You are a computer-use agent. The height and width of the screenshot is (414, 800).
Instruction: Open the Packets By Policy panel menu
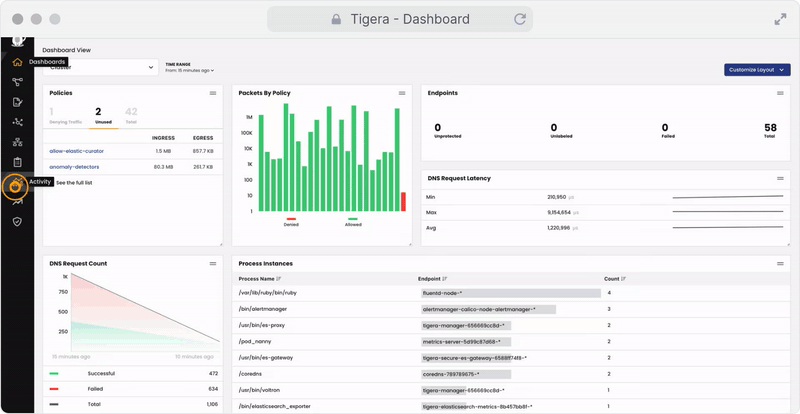click(402, 93)
